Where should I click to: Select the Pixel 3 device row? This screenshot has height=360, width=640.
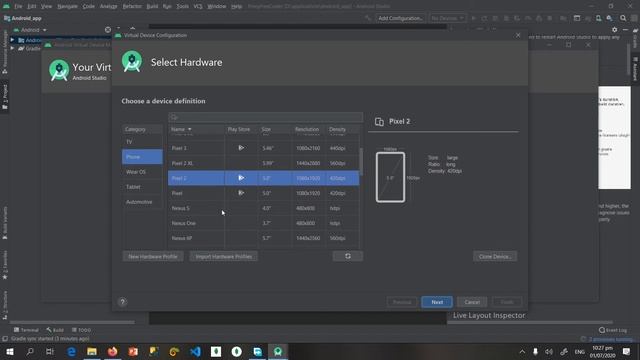click(x=264, y=148)
